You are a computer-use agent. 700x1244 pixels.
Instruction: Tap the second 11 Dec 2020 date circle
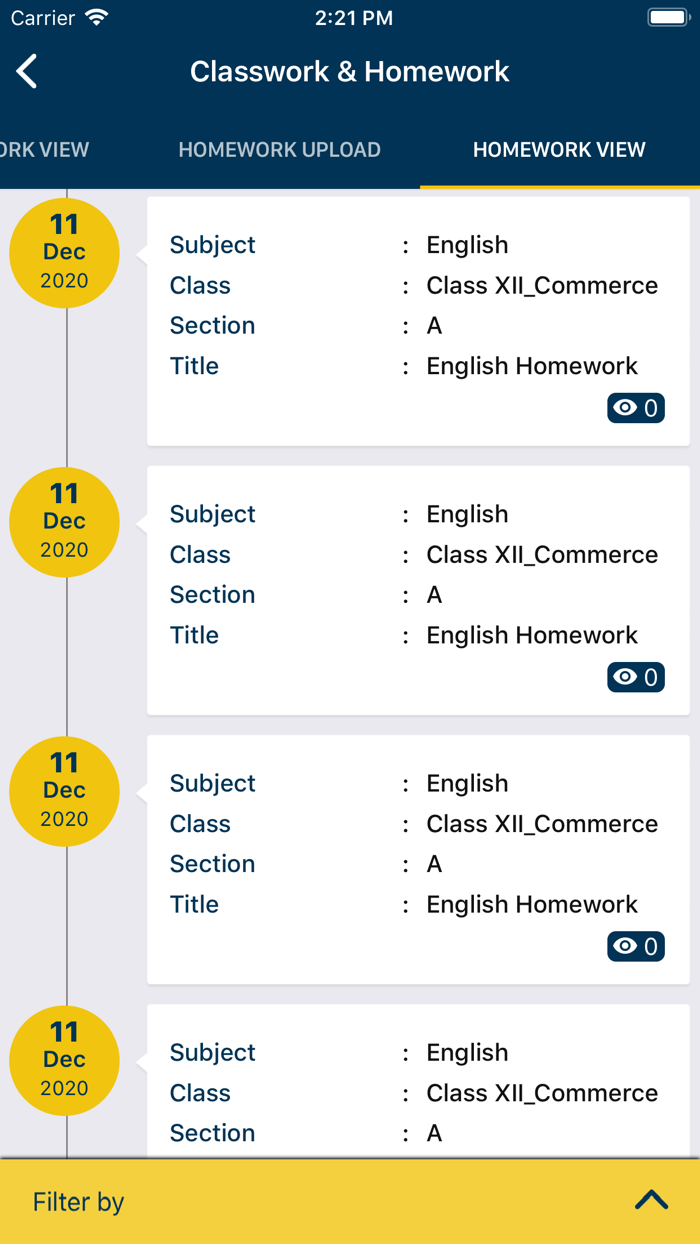[64, 522]
